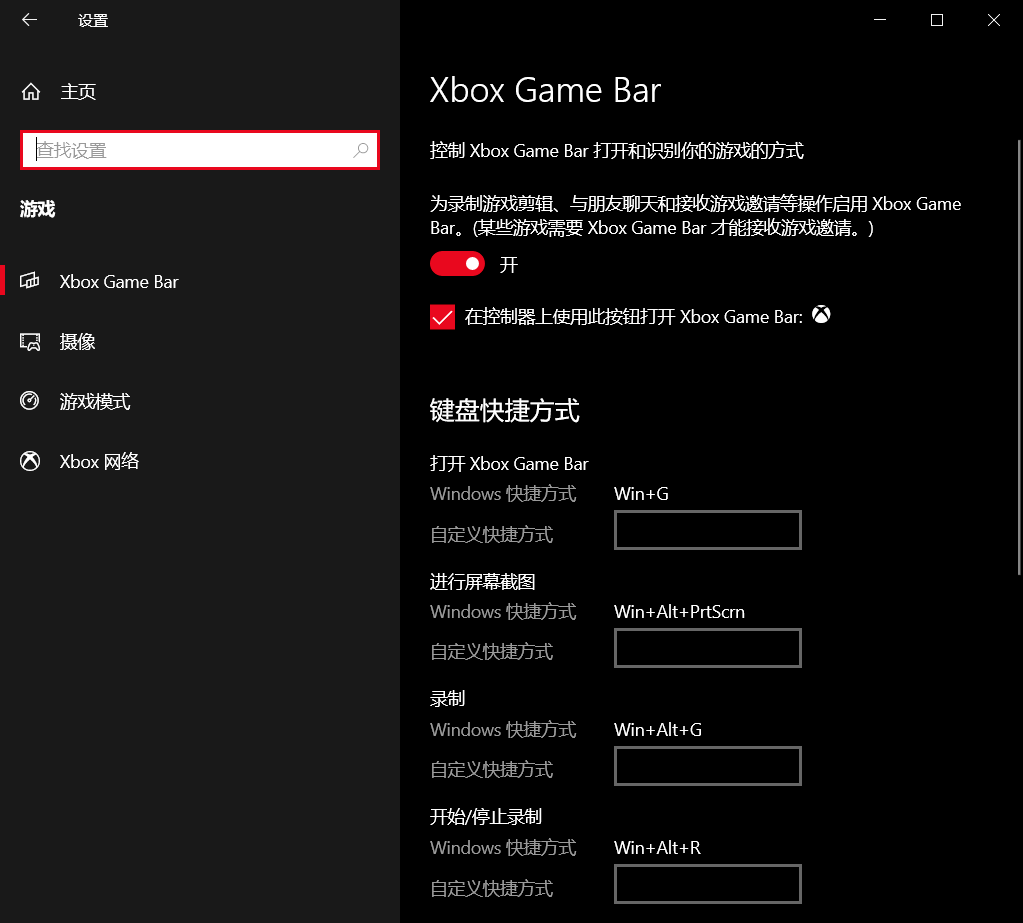1023x923 pixels.
Task: Click the Win+Alt+R shortcut text
Action: 657,847
